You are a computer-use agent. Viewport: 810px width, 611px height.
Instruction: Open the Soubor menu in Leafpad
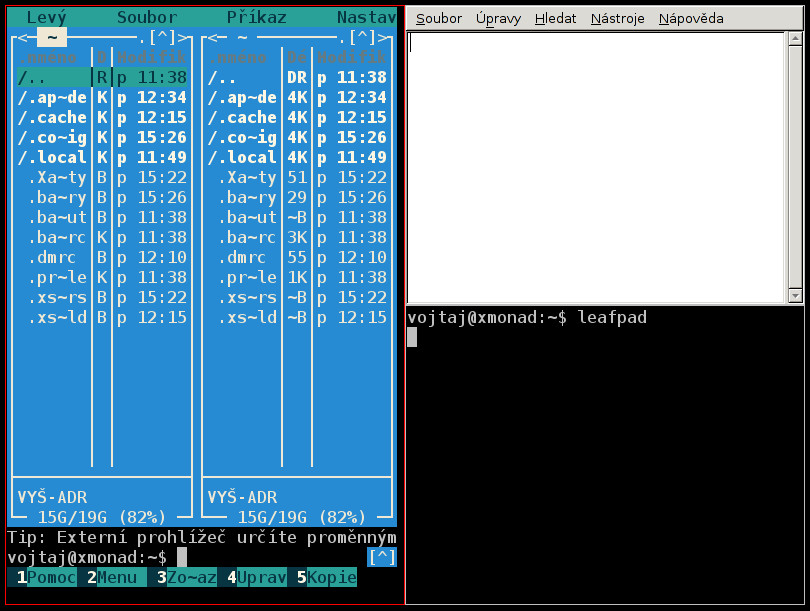[439, 19]
